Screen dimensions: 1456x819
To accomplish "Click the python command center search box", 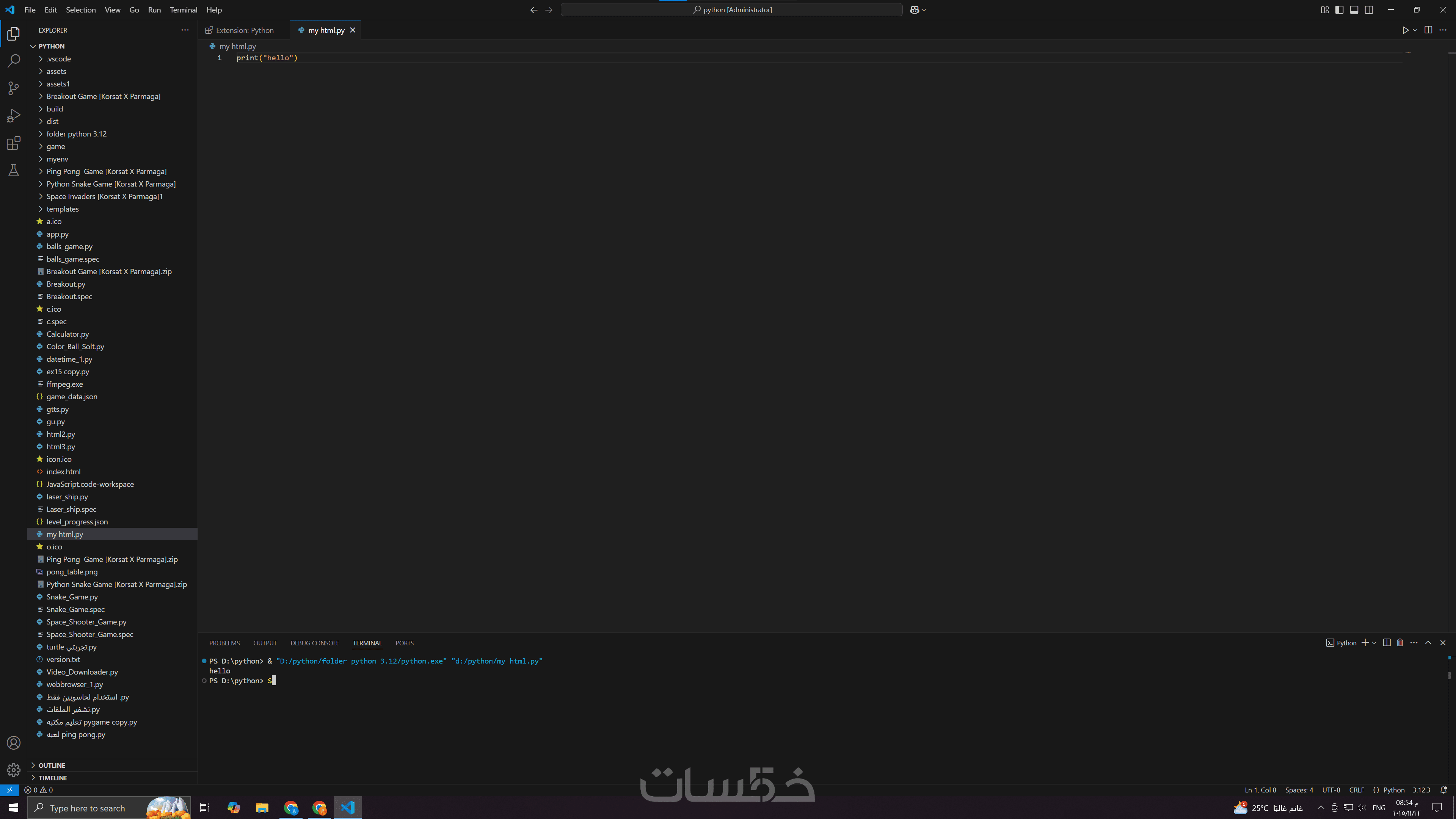I will coord(731,9).
